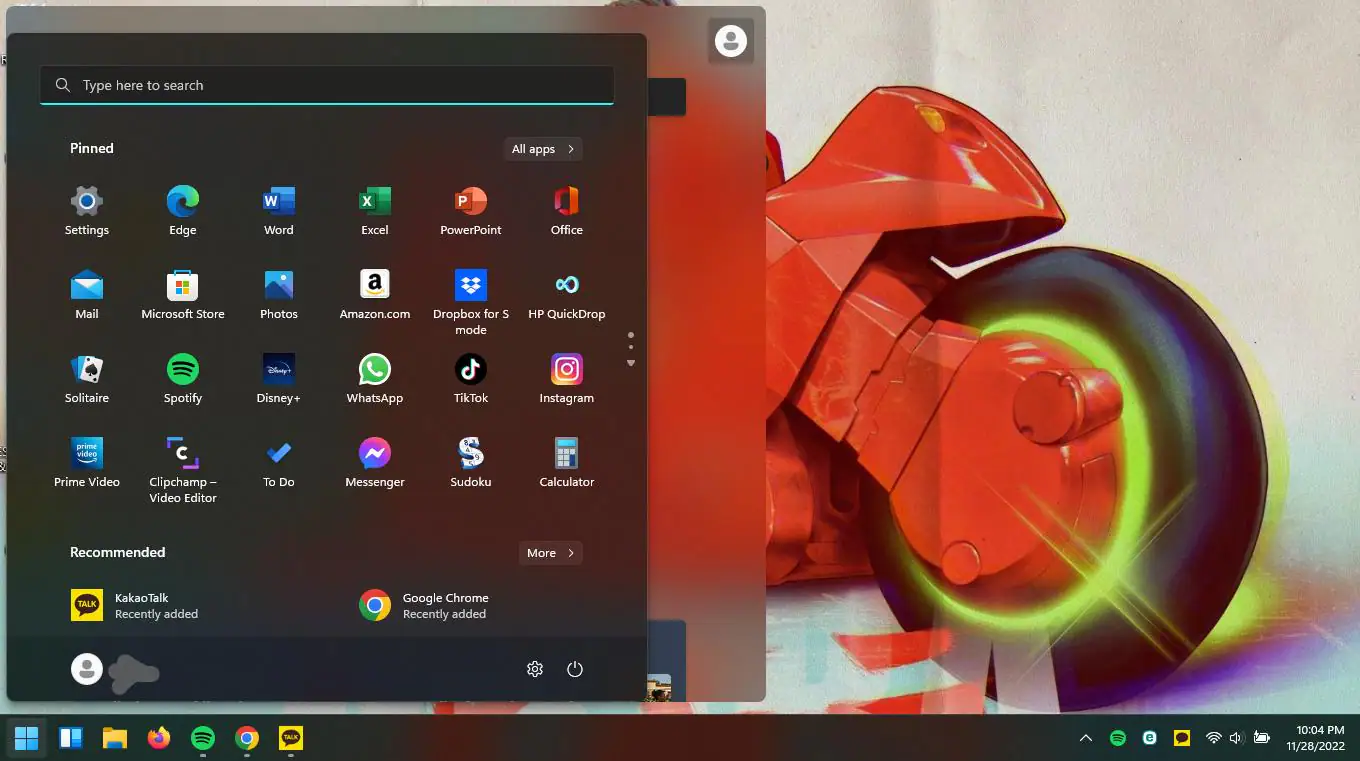Launch Instagram from the Start menu
This screenshot has width=1360, height=761.
point(566,379)
